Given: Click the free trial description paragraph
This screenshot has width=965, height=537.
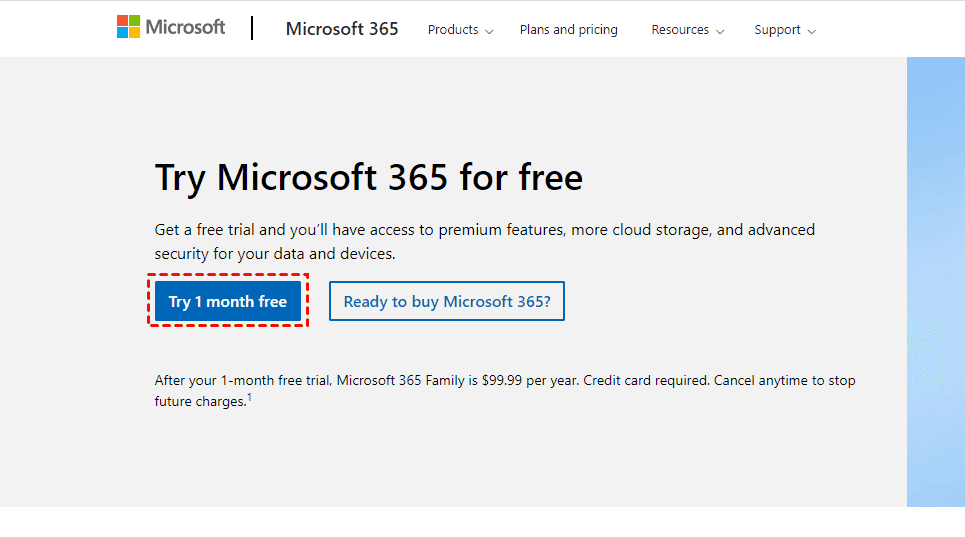Looking at the screenshot, I should point(484,241).
